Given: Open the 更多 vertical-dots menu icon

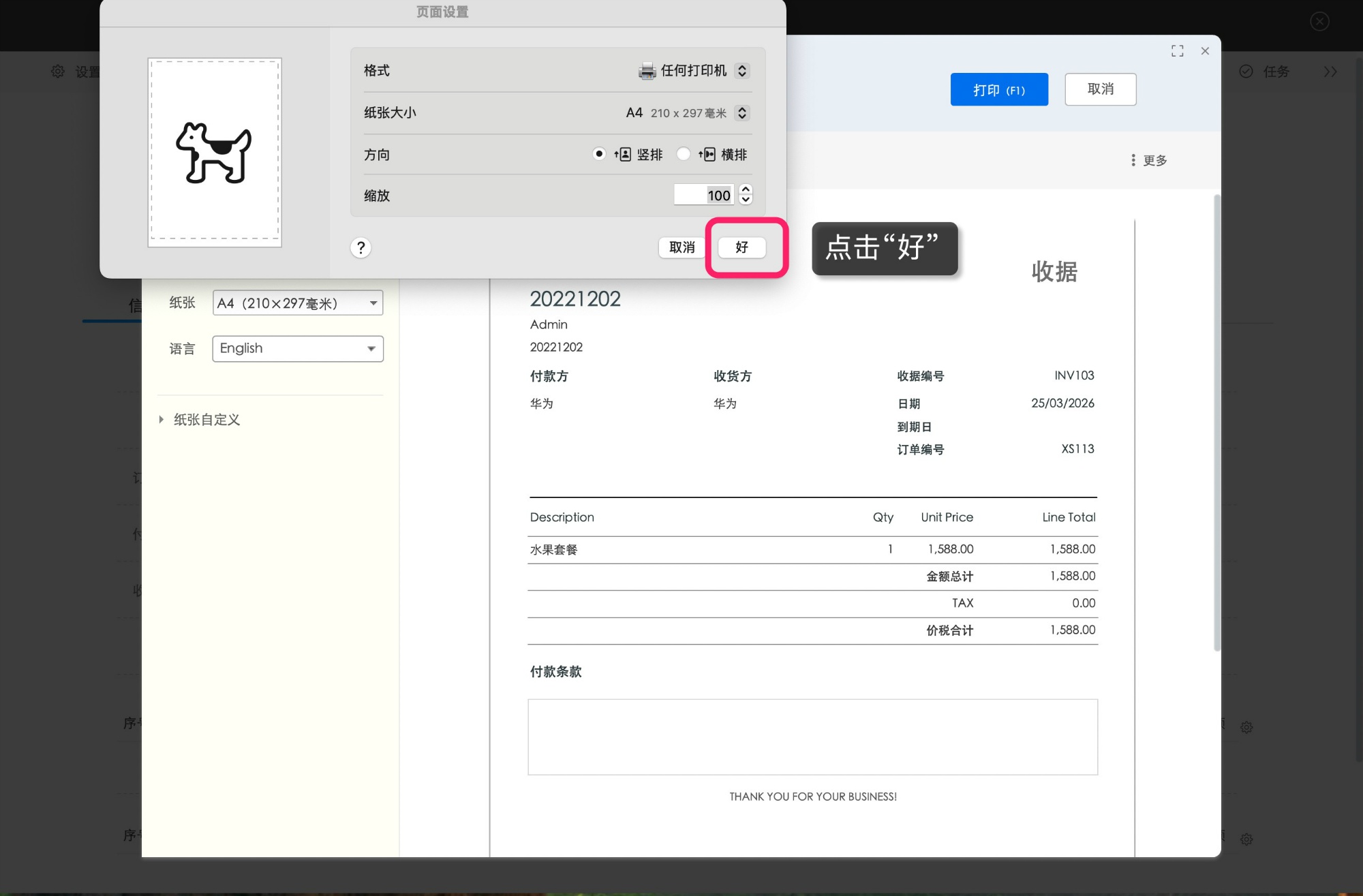Looking at the screenshot, I should pyautogui.click(x=1131, y=160).
